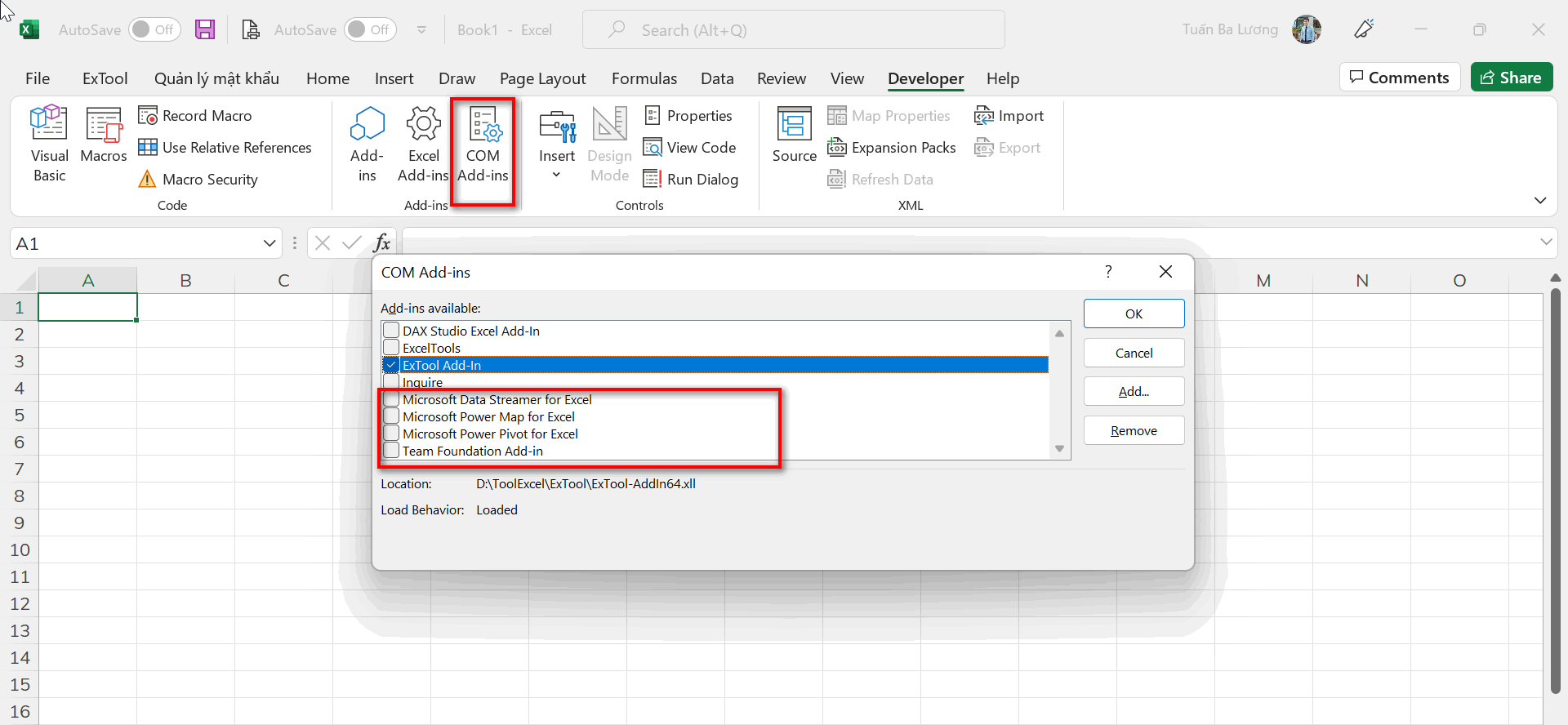Click user account profile picture
The image size is (1568, 725).
(x=1307, y=29)
